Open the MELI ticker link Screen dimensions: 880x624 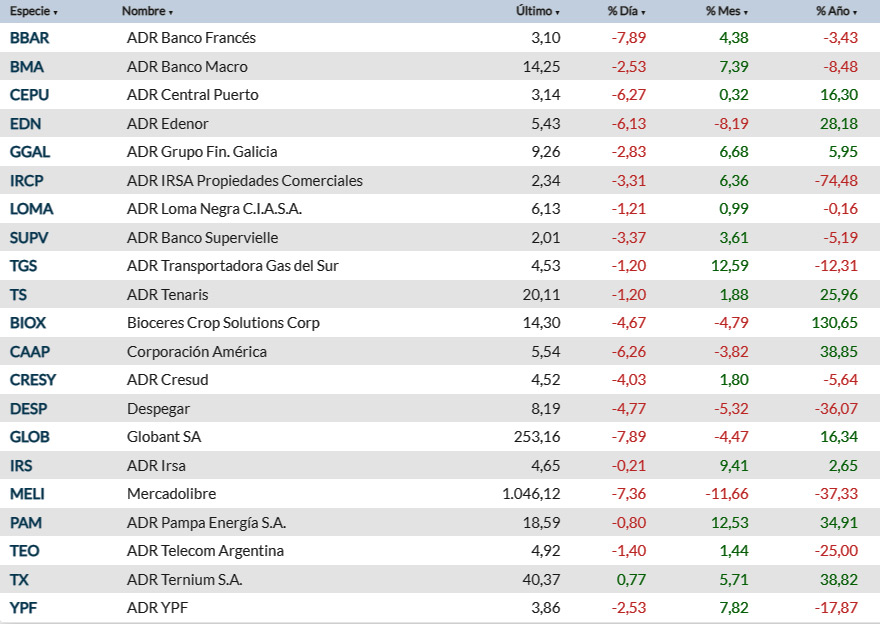(x=27, y=494)
